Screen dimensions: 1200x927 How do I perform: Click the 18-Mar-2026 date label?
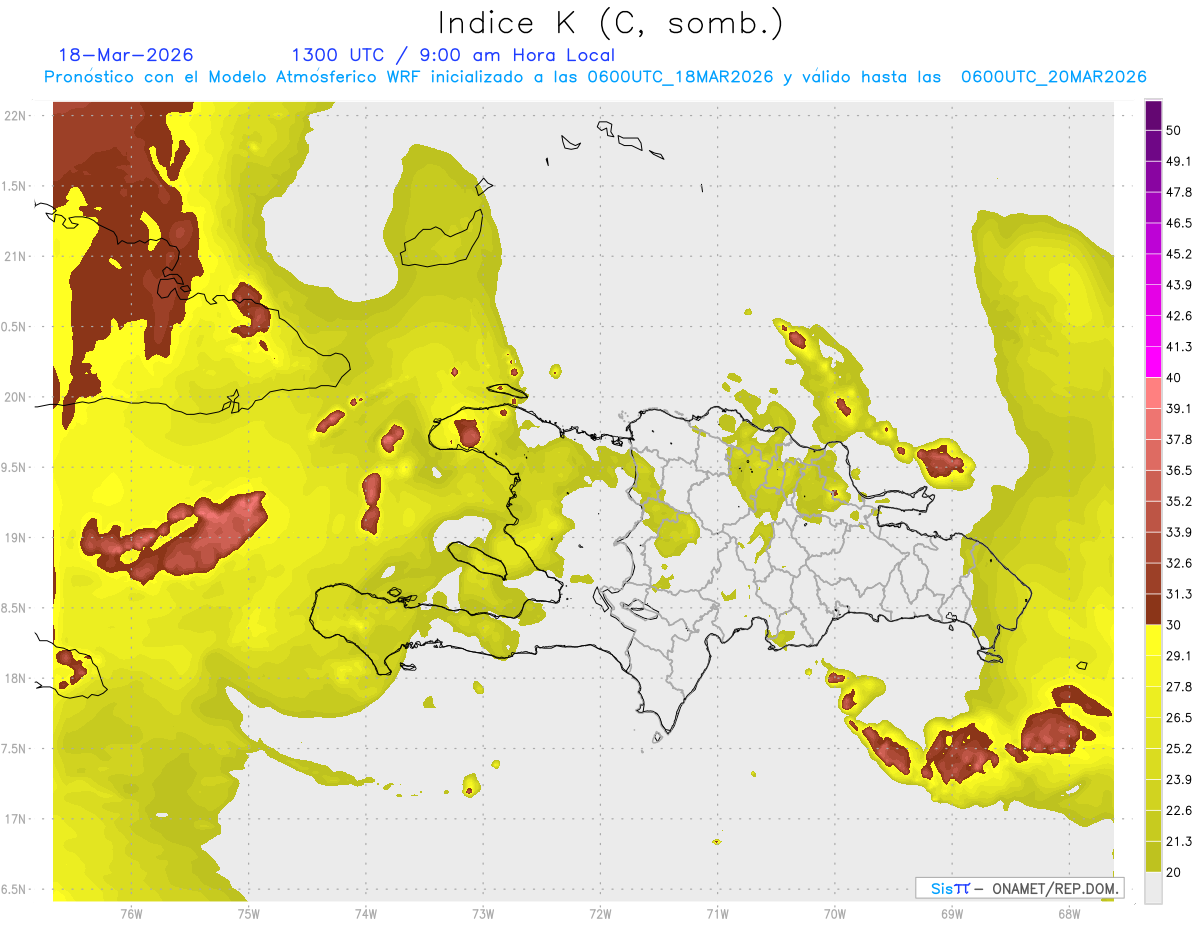126,55
